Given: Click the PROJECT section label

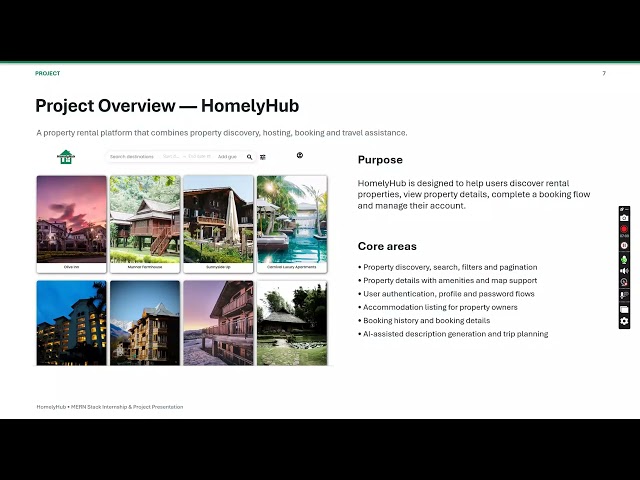Looking at the screenshot, I should click(47, 73).
